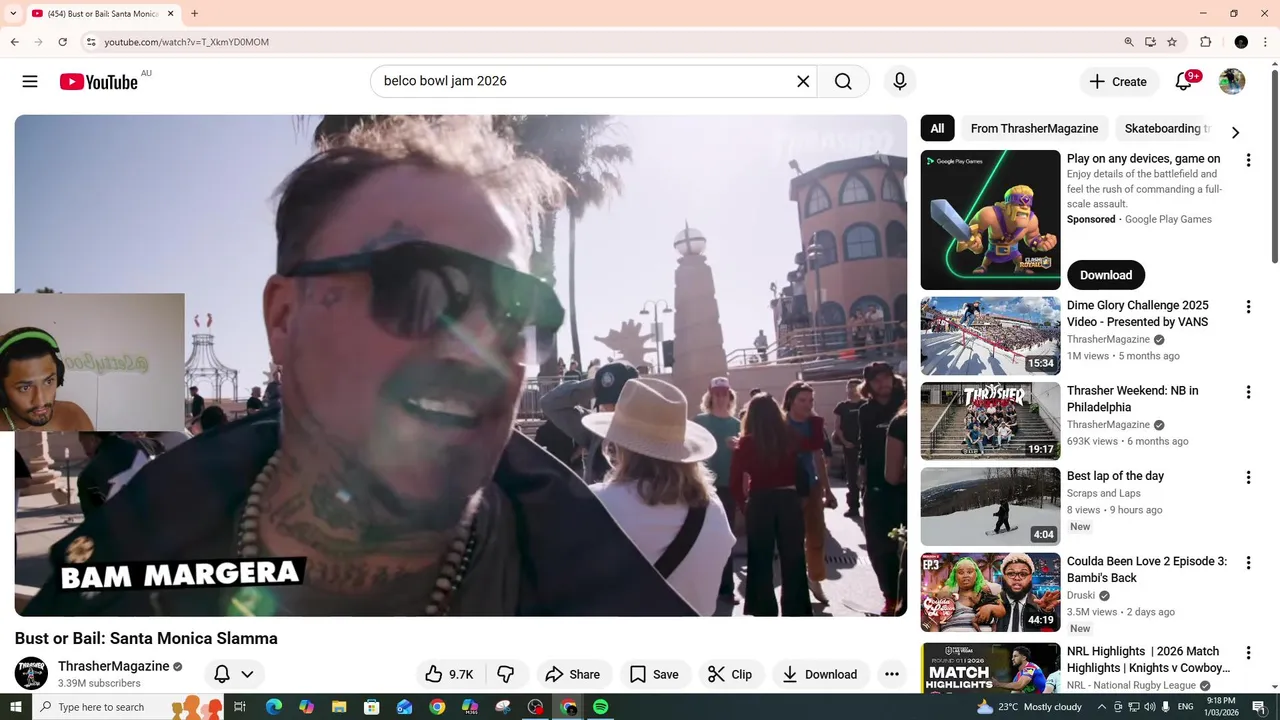Open options for Coulda Been Love video
Screen dimensions: 1280x720
[1248, 563]
